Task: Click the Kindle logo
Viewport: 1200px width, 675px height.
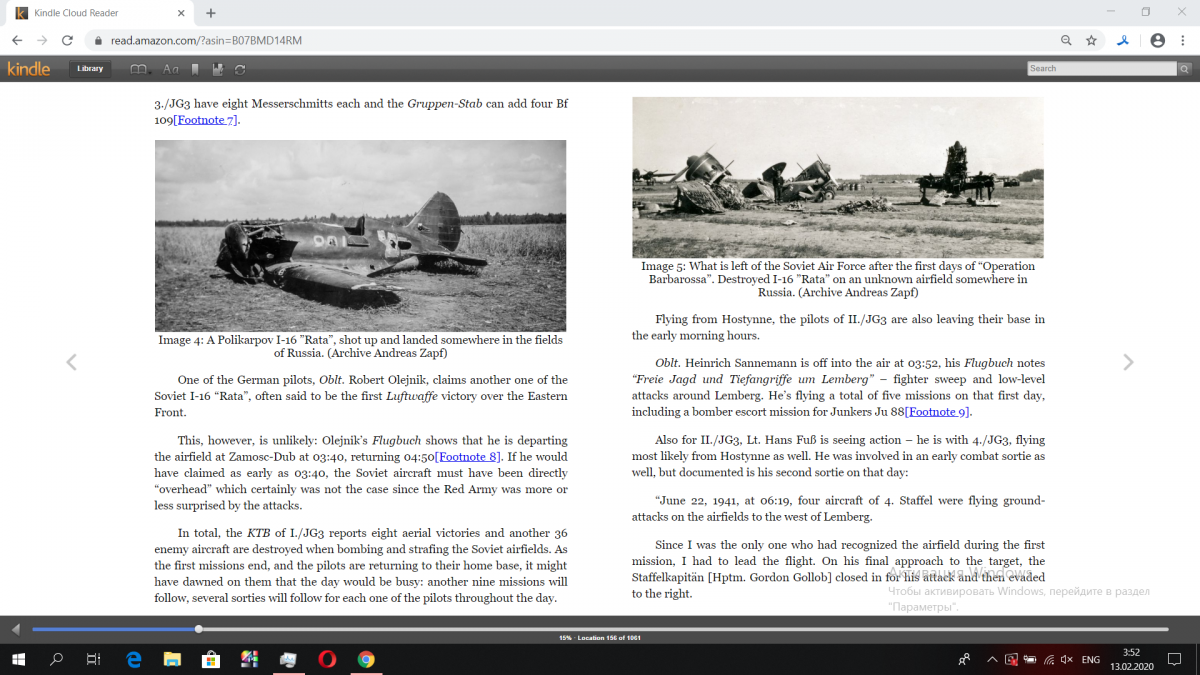Action: pyautogui.click(x=28, y=69)
